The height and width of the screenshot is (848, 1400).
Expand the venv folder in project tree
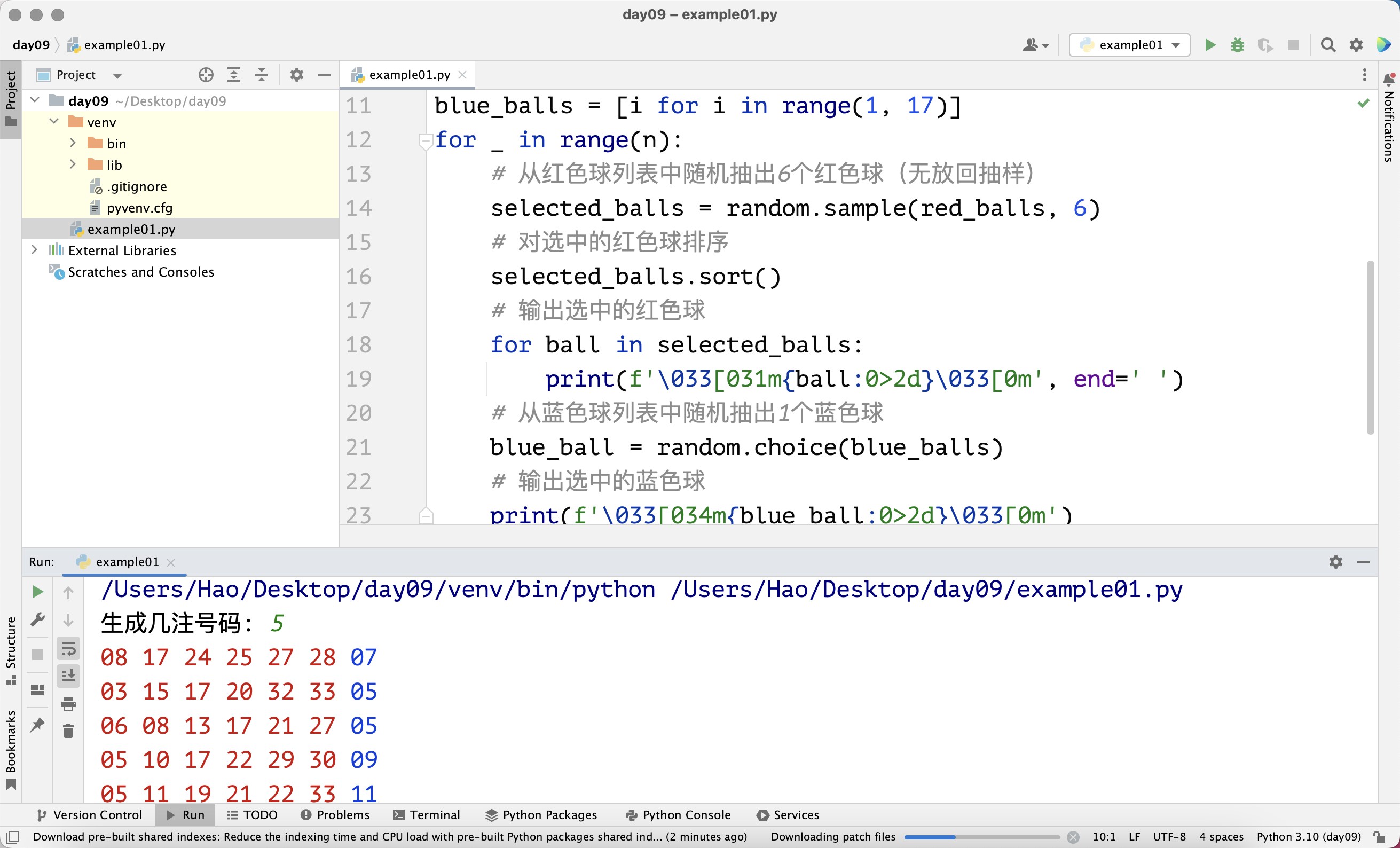[x=55, y=122]
